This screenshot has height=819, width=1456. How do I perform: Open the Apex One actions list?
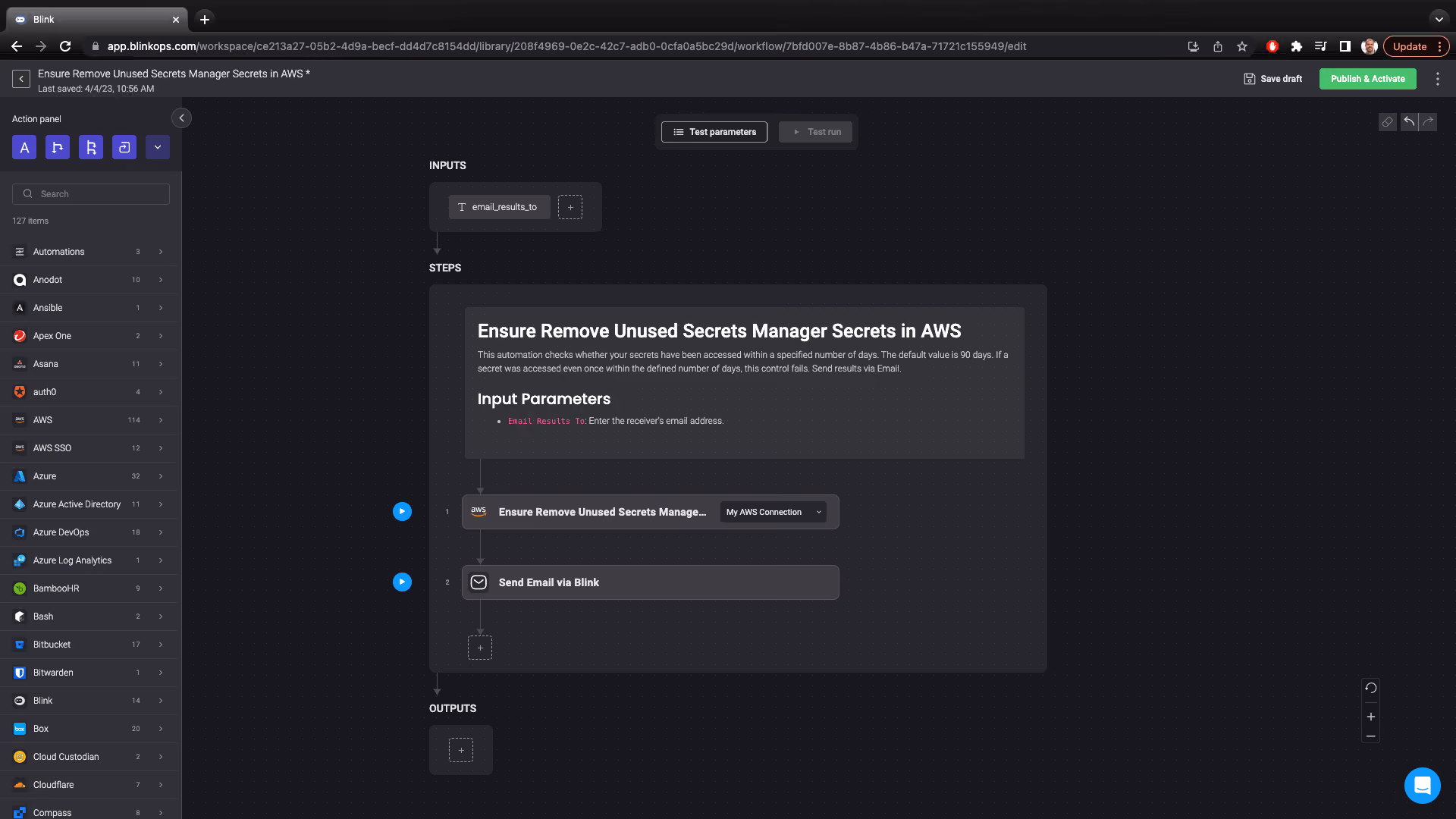click(x=88, y=336)
